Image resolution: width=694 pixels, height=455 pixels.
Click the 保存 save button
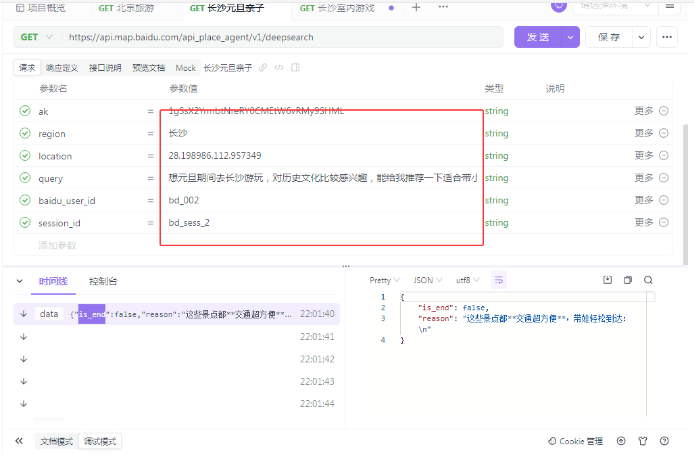(x=609, y=37)
